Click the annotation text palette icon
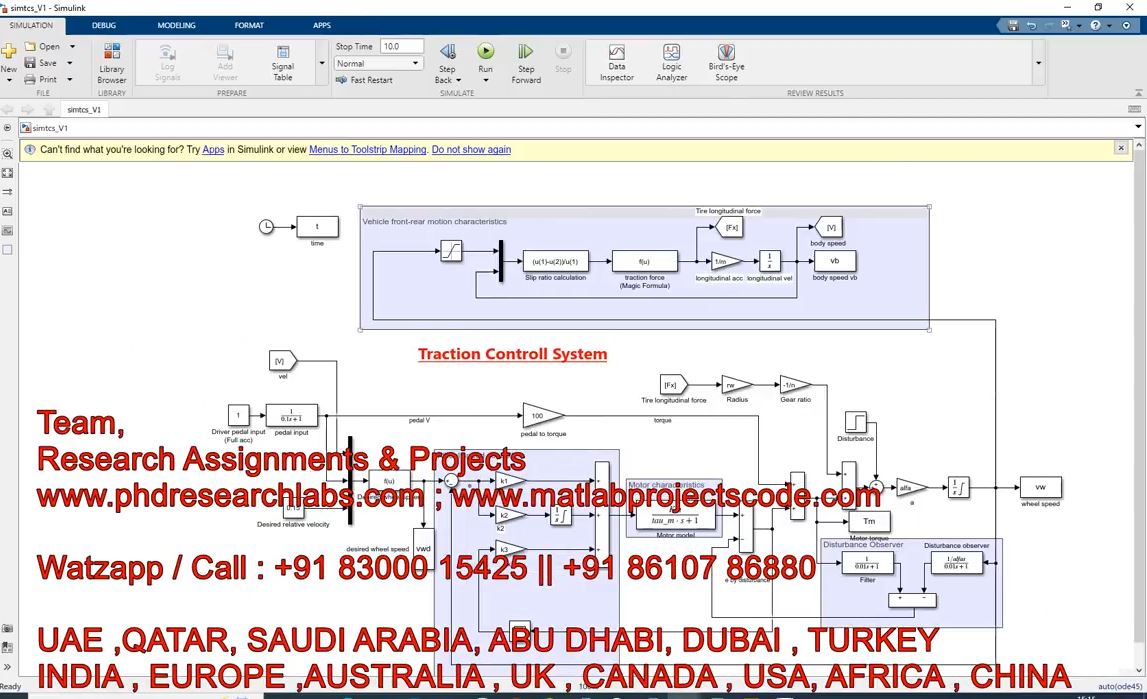 pyautogui.click(x=7, y=211)
